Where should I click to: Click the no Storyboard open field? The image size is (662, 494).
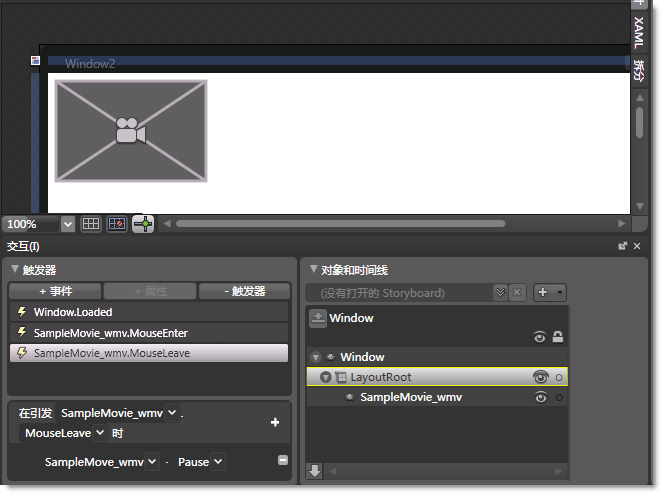398,293
